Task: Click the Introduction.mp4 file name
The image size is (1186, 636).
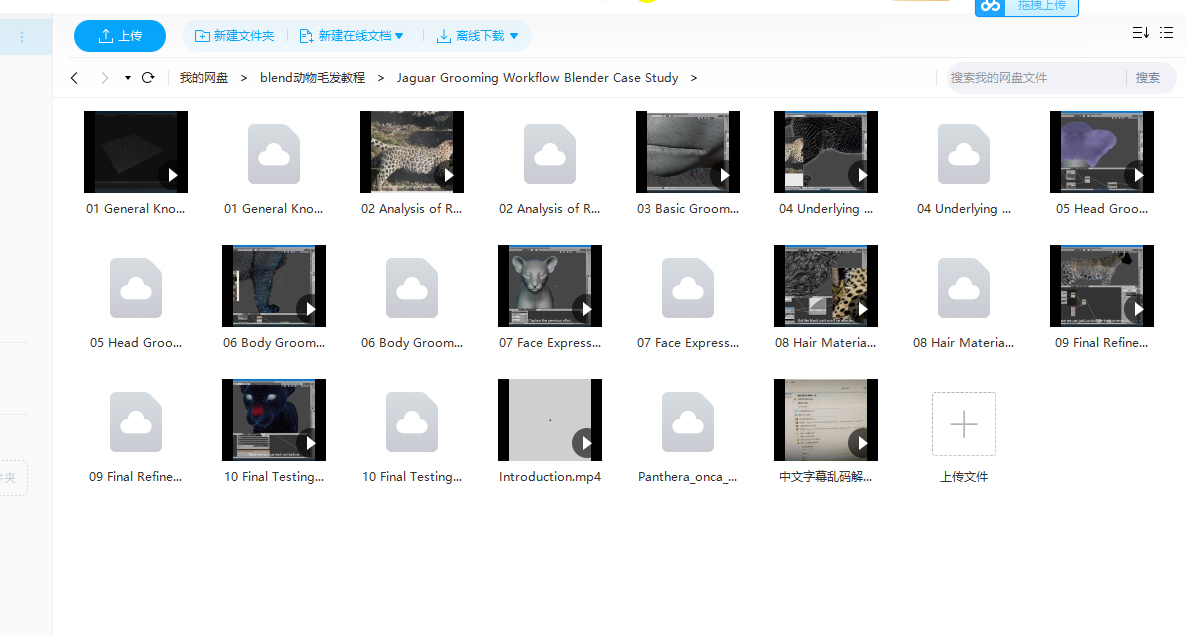Action: (x=550, y=477)
